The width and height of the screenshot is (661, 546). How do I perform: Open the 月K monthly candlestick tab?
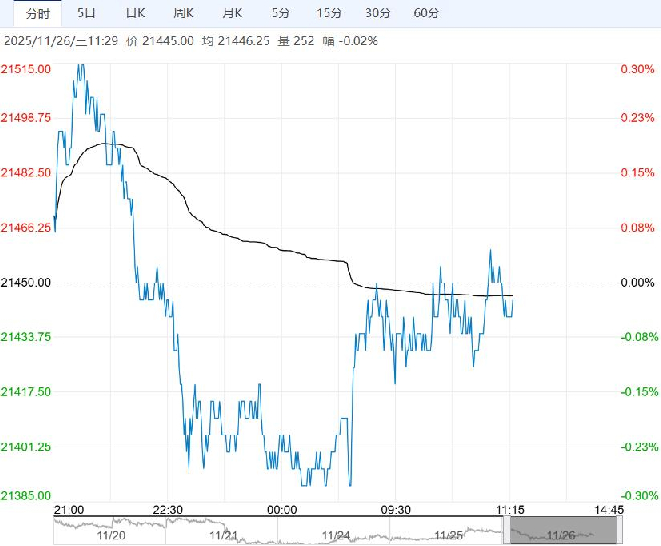[x=231, y=13]
